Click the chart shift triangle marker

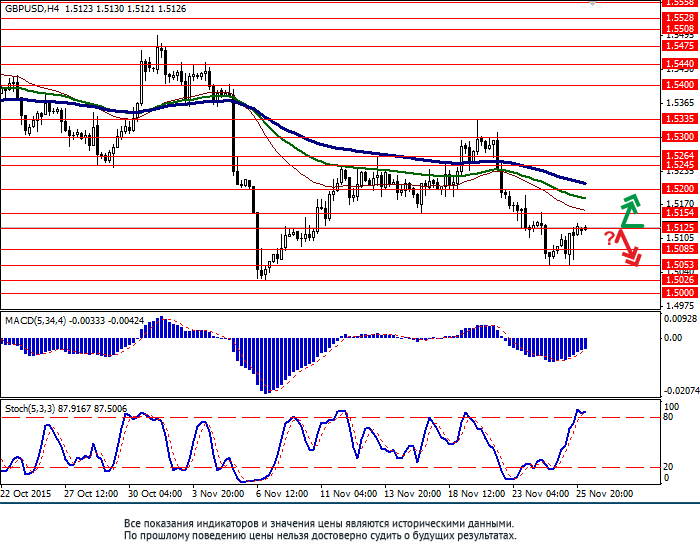592,3
